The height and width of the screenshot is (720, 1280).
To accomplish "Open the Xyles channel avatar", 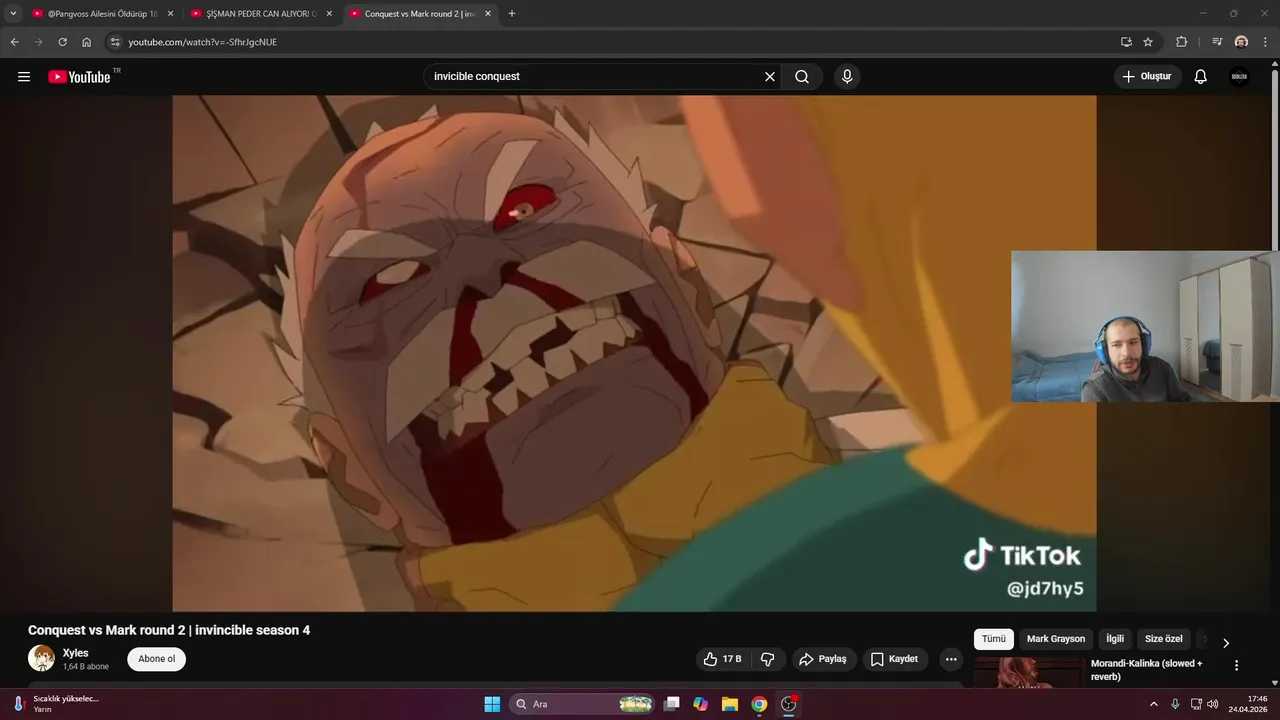I will [x=41, y=658].
